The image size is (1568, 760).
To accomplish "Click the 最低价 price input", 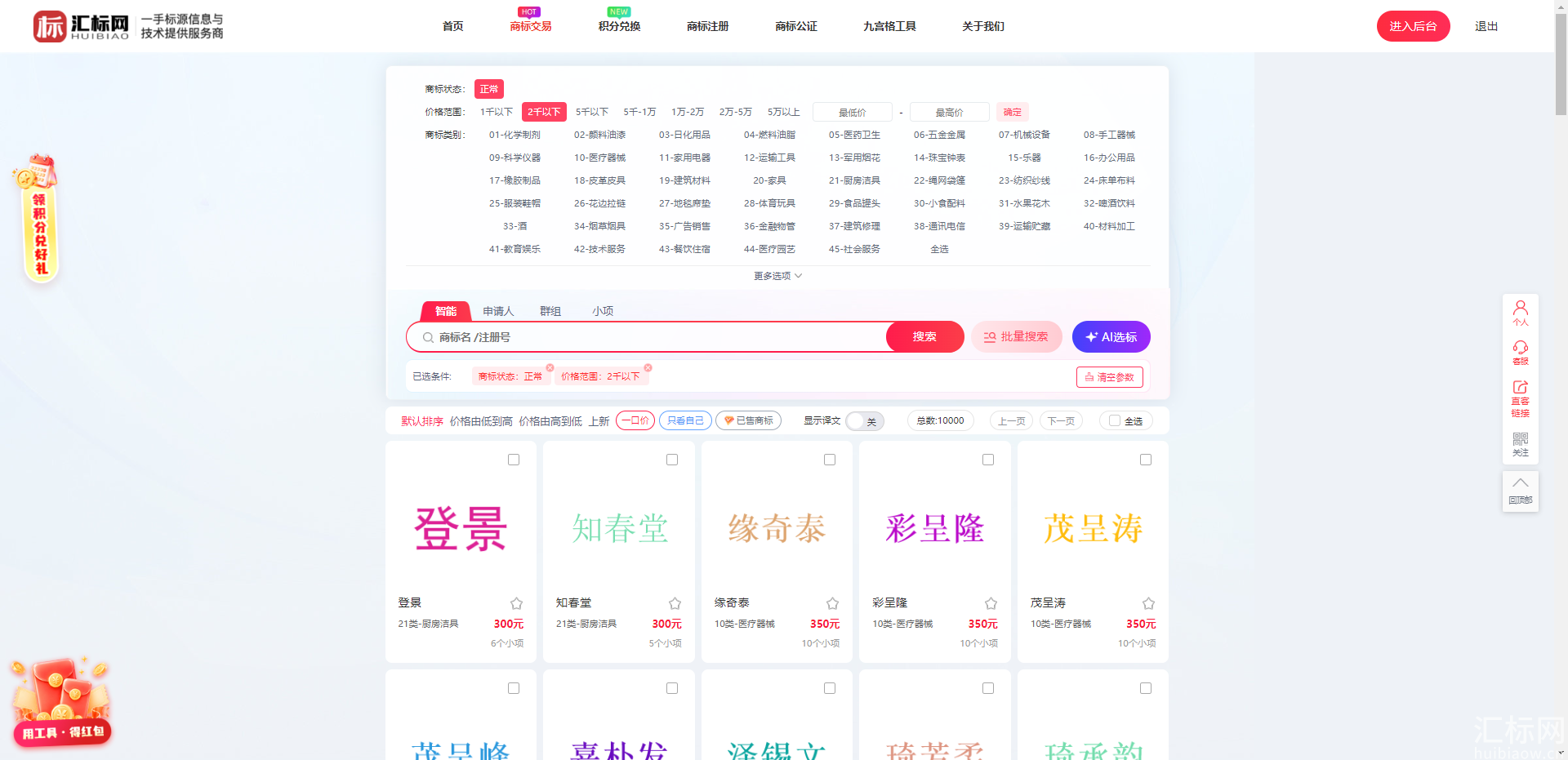I will [x=852, y=112].
